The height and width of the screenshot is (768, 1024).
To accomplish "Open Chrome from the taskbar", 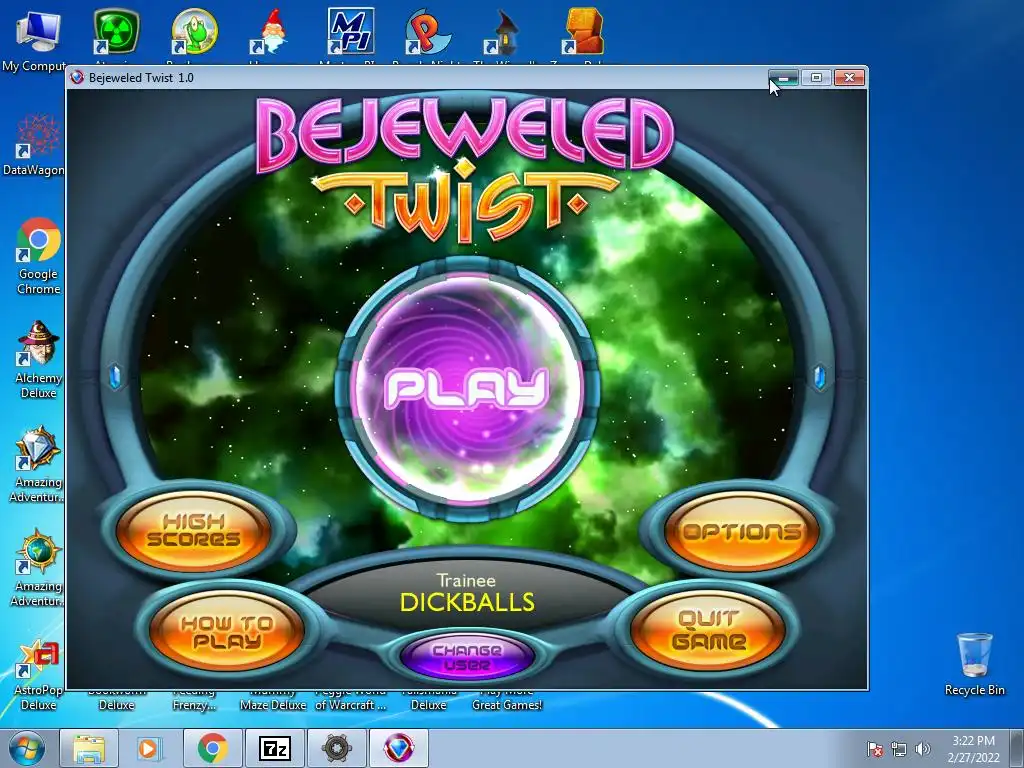I will tap(212, 748).
